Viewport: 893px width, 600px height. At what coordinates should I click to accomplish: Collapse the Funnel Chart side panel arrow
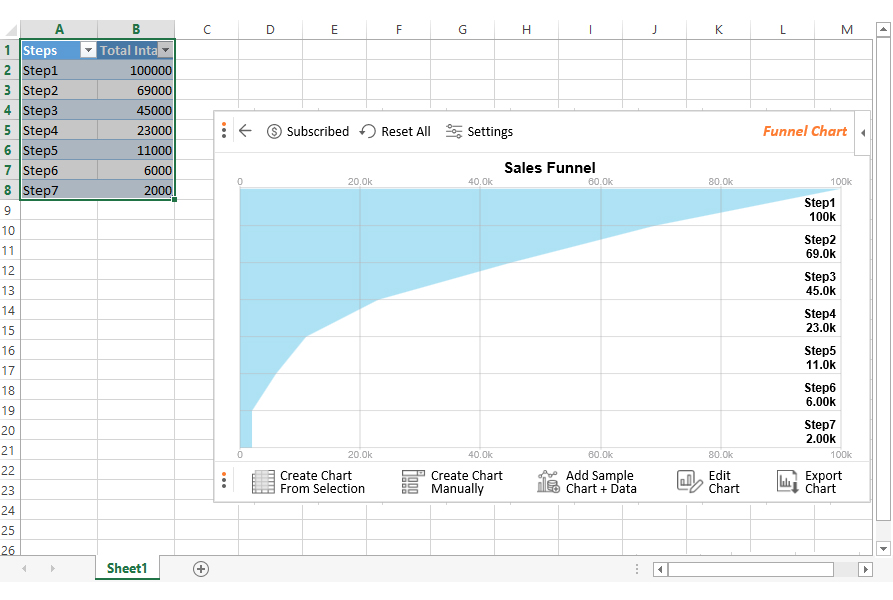pyautogui.click(x=863, y=133)
